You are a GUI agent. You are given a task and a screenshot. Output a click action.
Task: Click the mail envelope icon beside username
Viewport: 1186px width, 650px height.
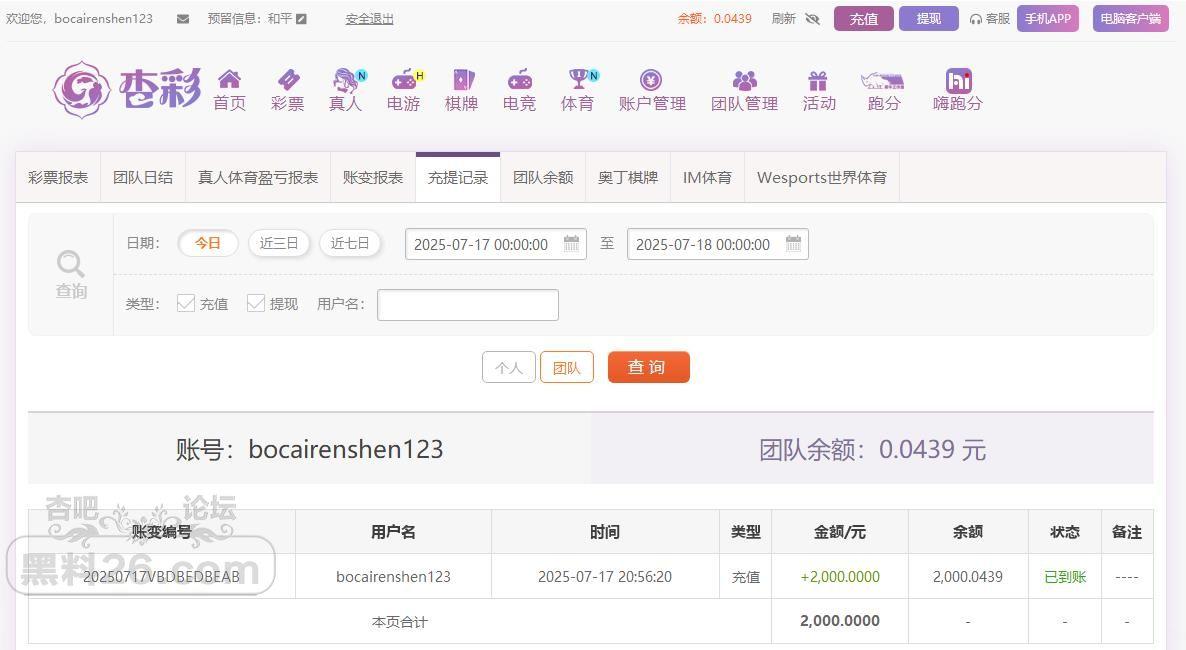click(x=183, y=19)
